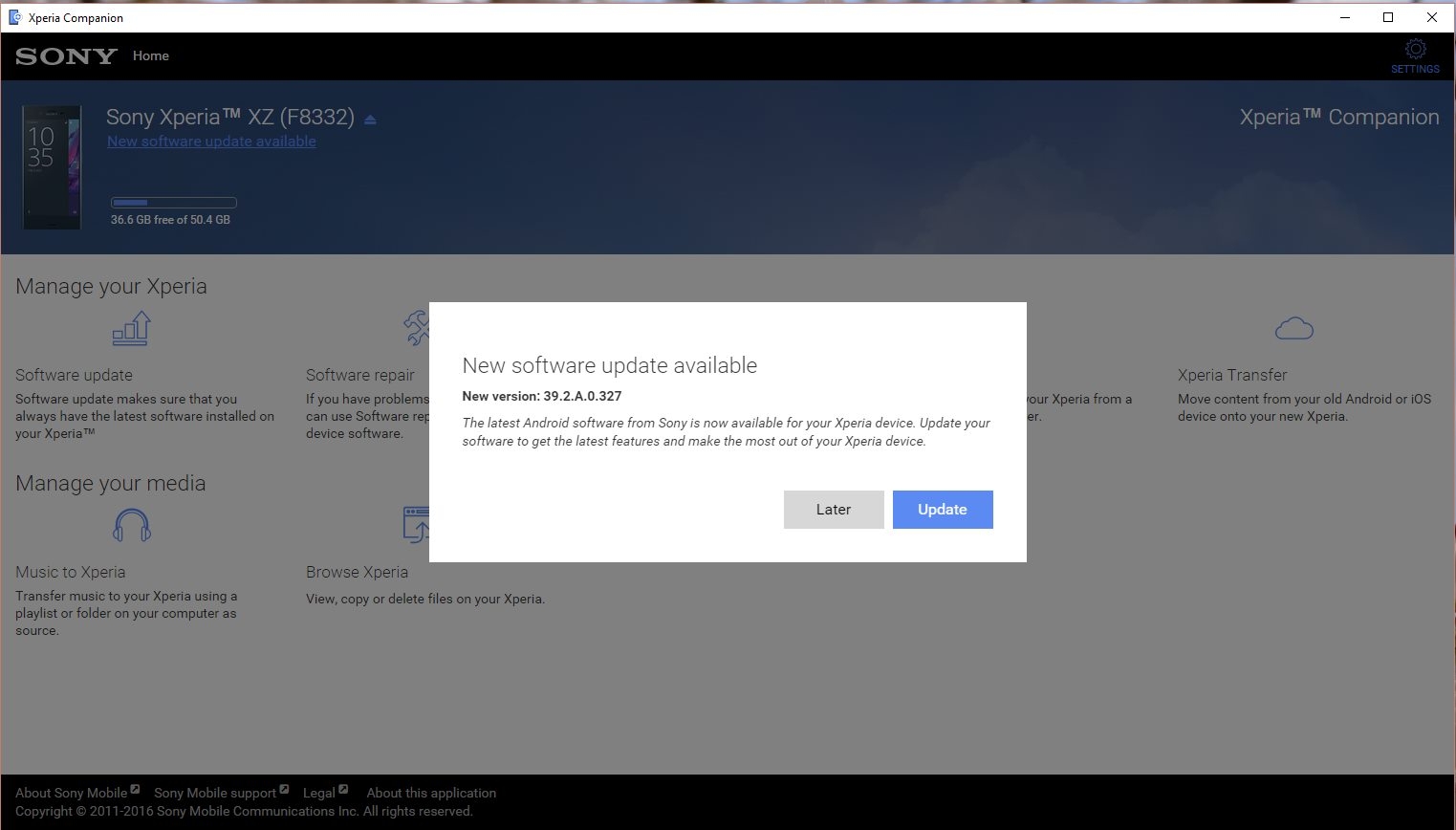
Task: Click the "New version: 39.2.A.0.327" text
Action: pos(542,396)
